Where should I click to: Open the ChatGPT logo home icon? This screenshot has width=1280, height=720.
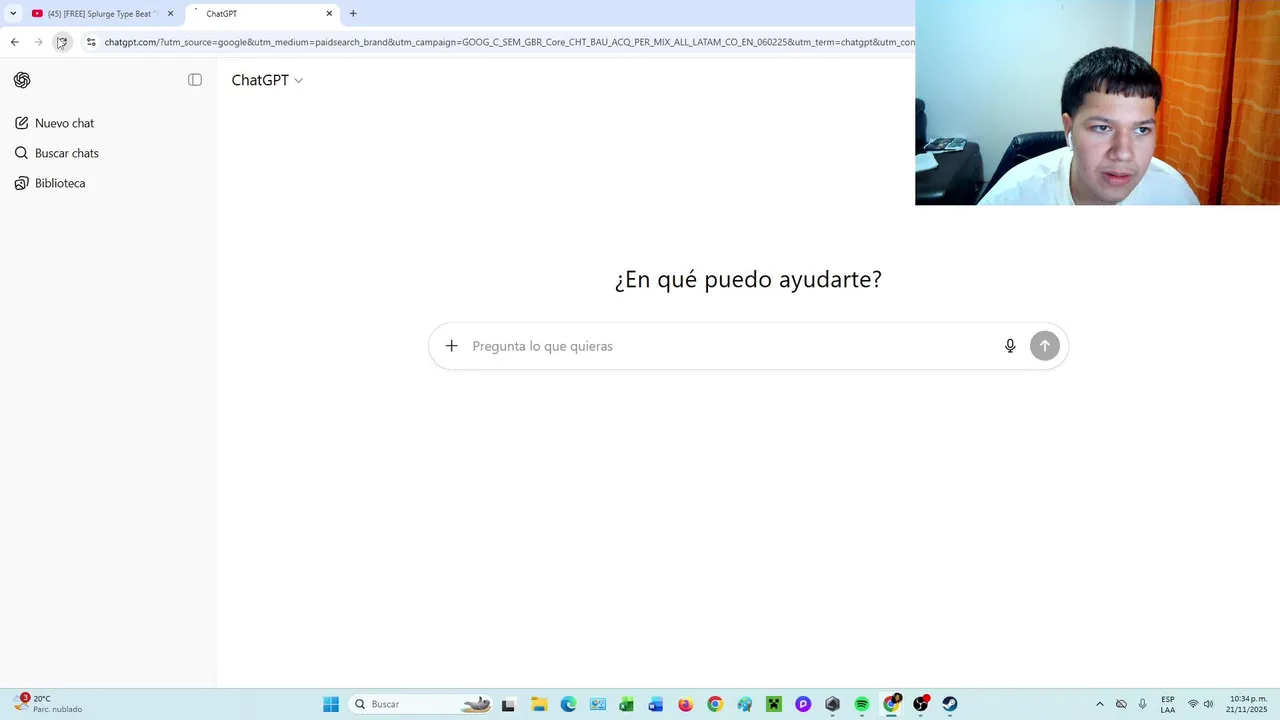point(22,80)
